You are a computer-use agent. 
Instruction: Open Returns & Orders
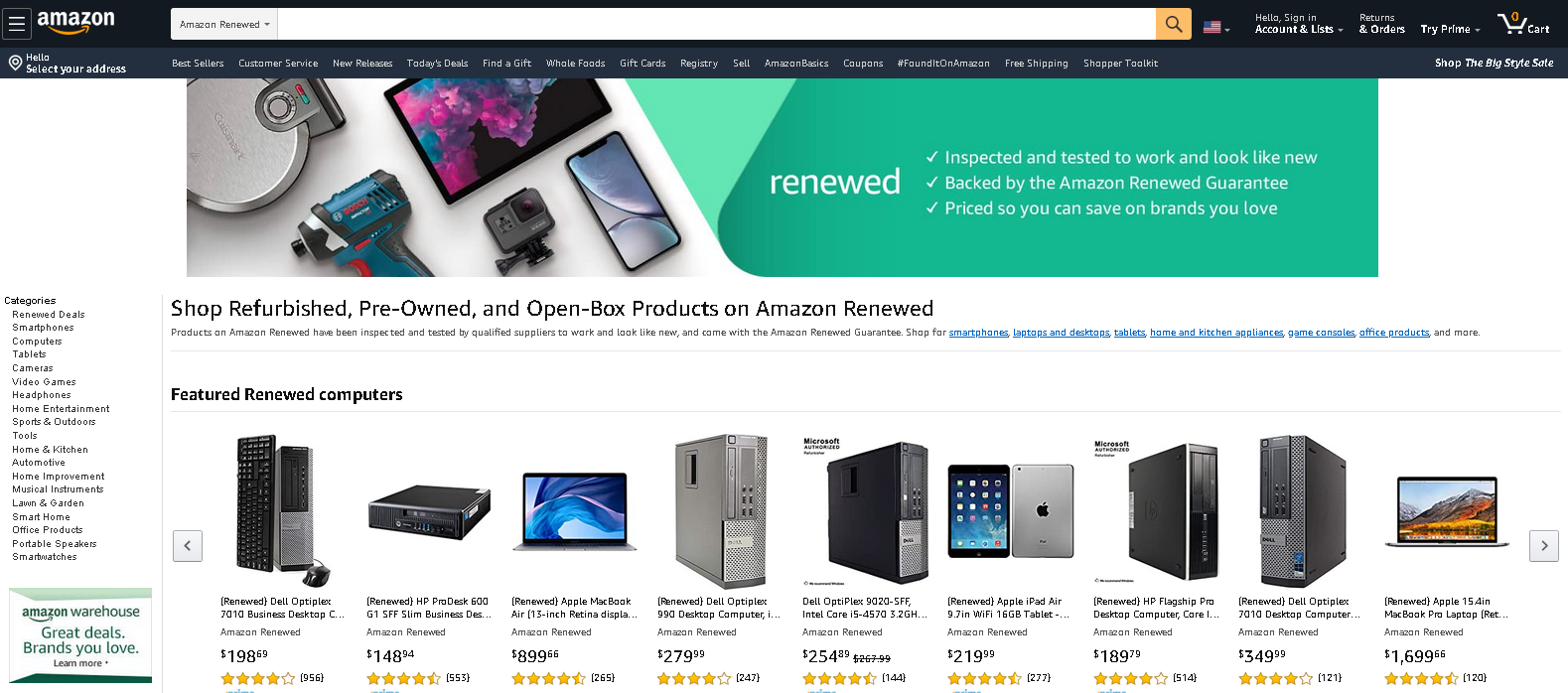1381,24
